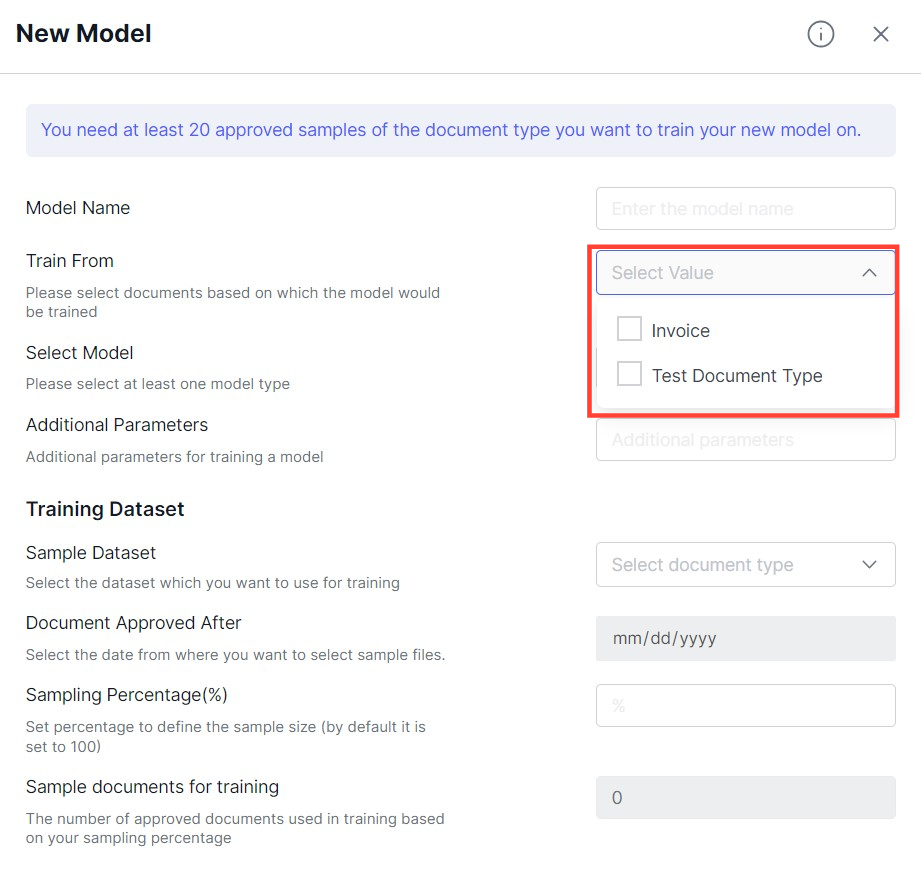Focus the Model Name text field
This screenshot has width=921, height=887.
(745, 209)
